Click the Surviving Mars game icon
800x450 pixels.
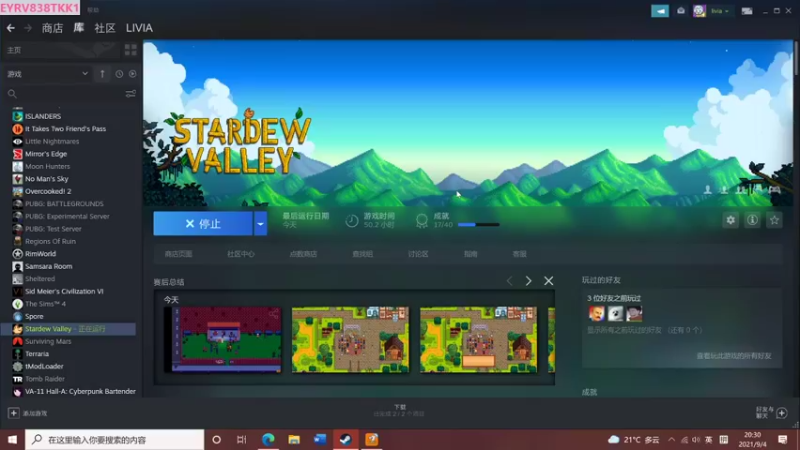(x=17, y=341)
